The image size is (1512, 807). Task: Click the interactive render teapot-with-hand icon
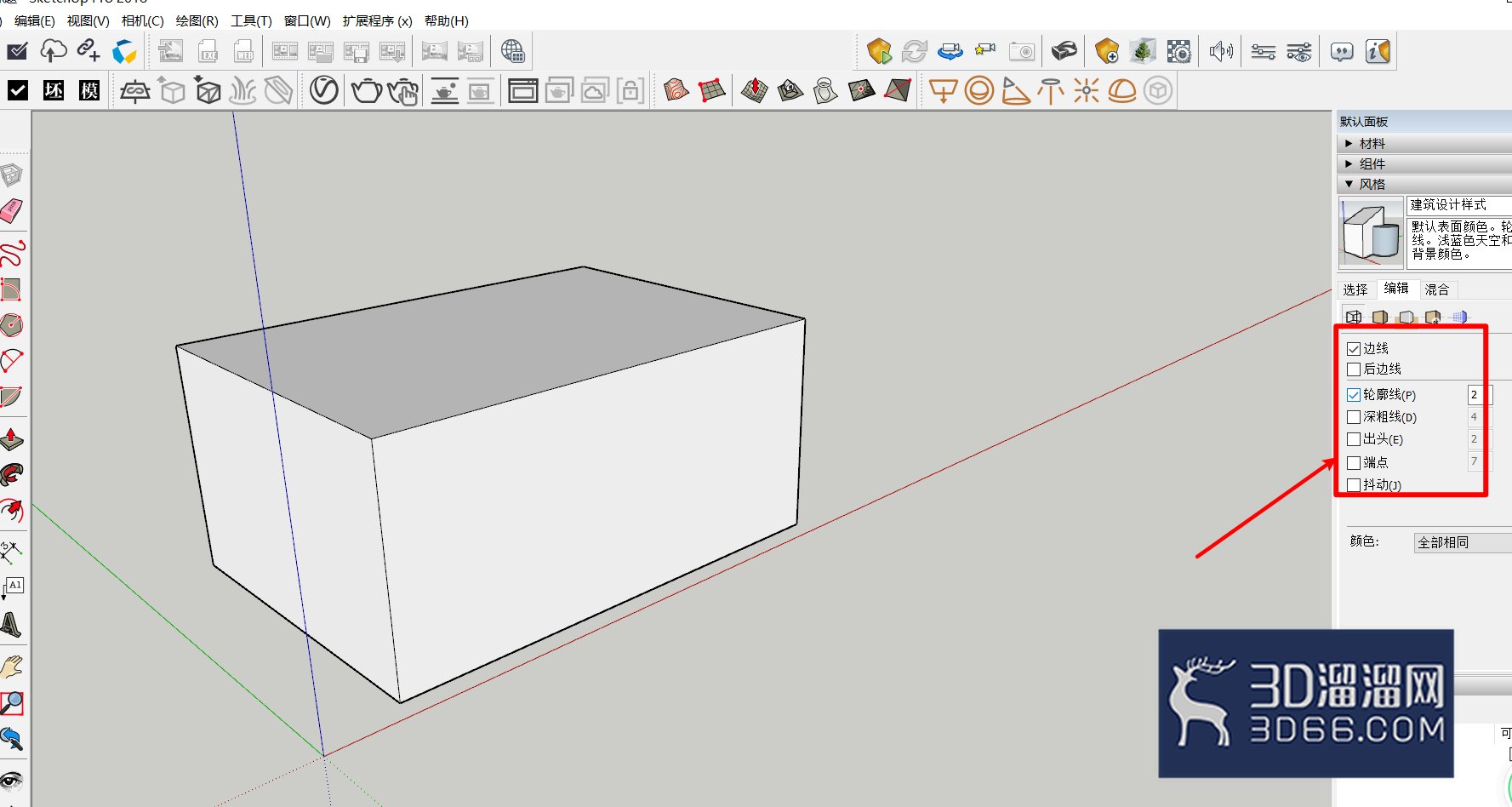[x=402, y=90]
